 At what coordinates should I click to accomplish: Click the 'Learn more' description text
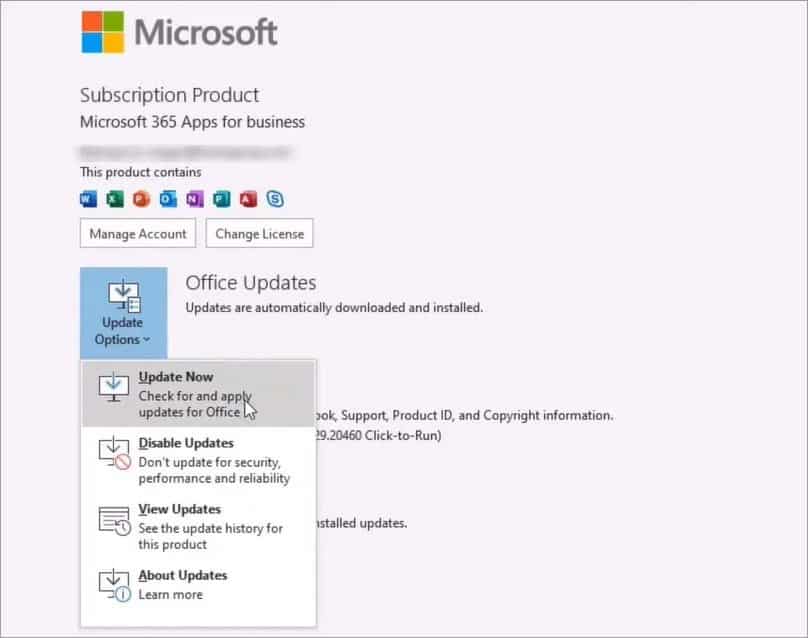171,595
